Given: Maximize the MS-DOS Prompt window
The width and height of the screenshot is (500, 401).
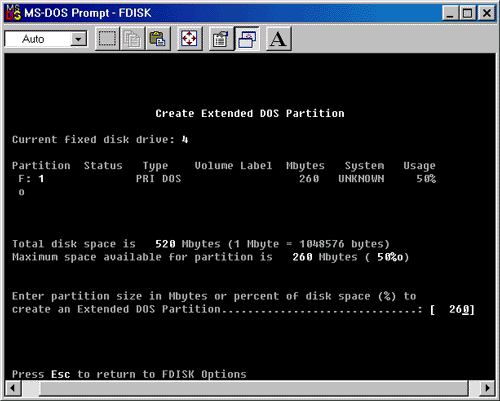Looking at the screenshot, I should [x=468, y=13].
